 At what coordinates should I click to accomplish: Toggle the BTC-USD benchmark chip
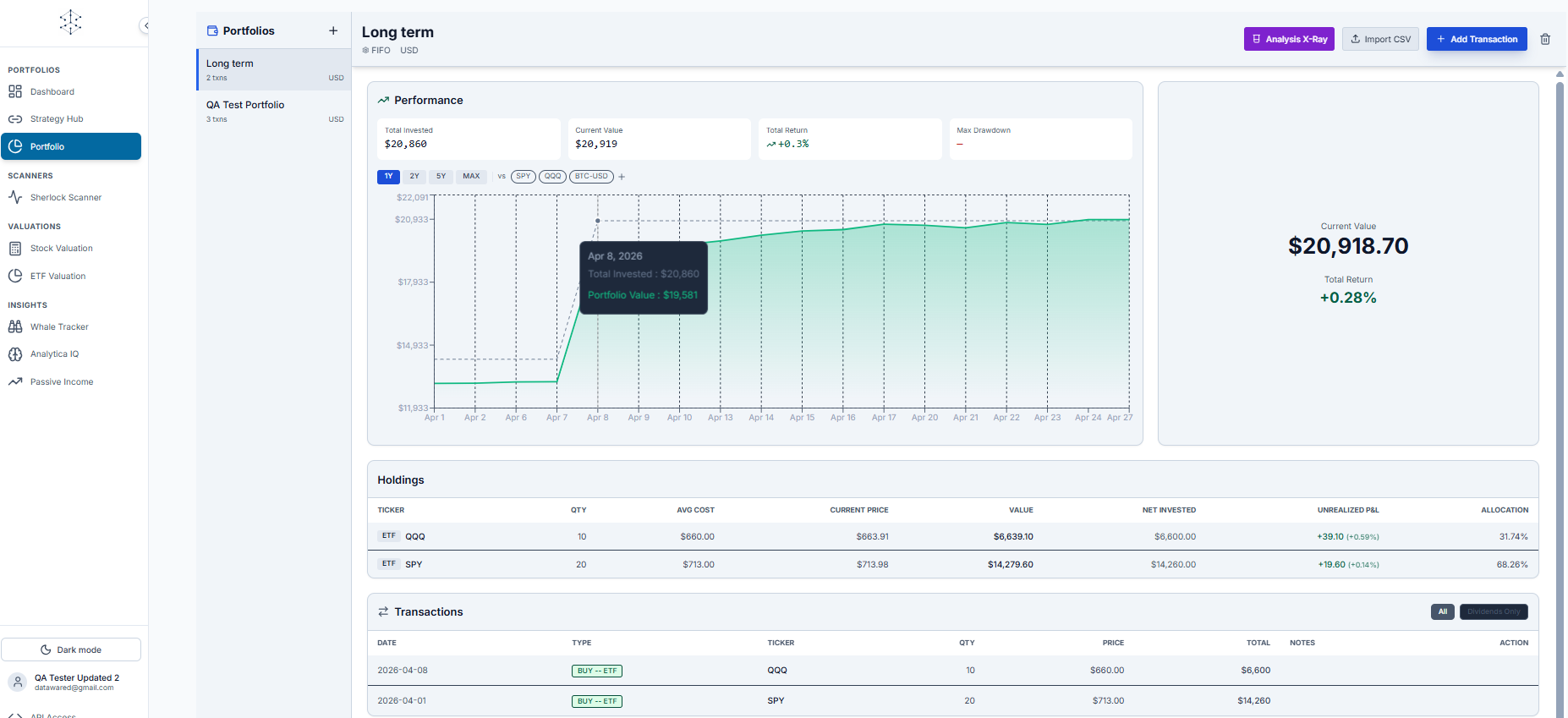click(x=592, y=177)
